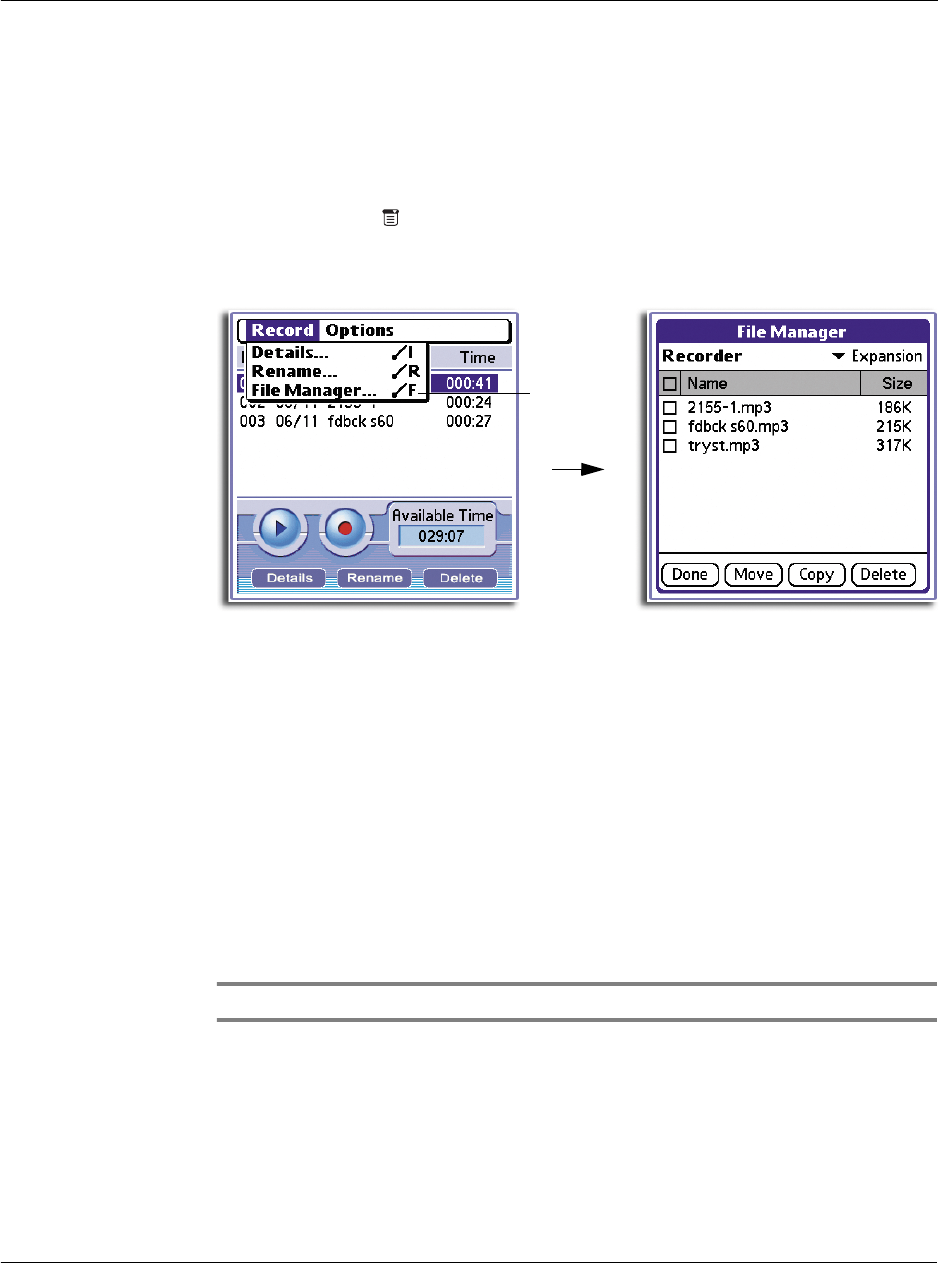The height and width of the screenshot is (1263, 939).
Task: Click the 186K size value
Action: [x=894, y=408]
